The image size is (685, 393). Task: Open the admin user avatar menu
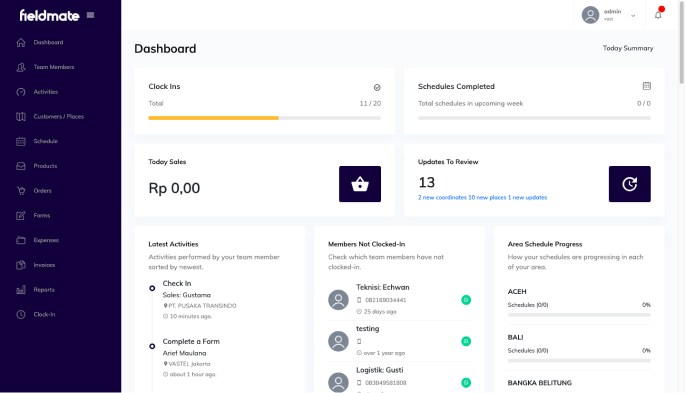(x=590, y=15)
